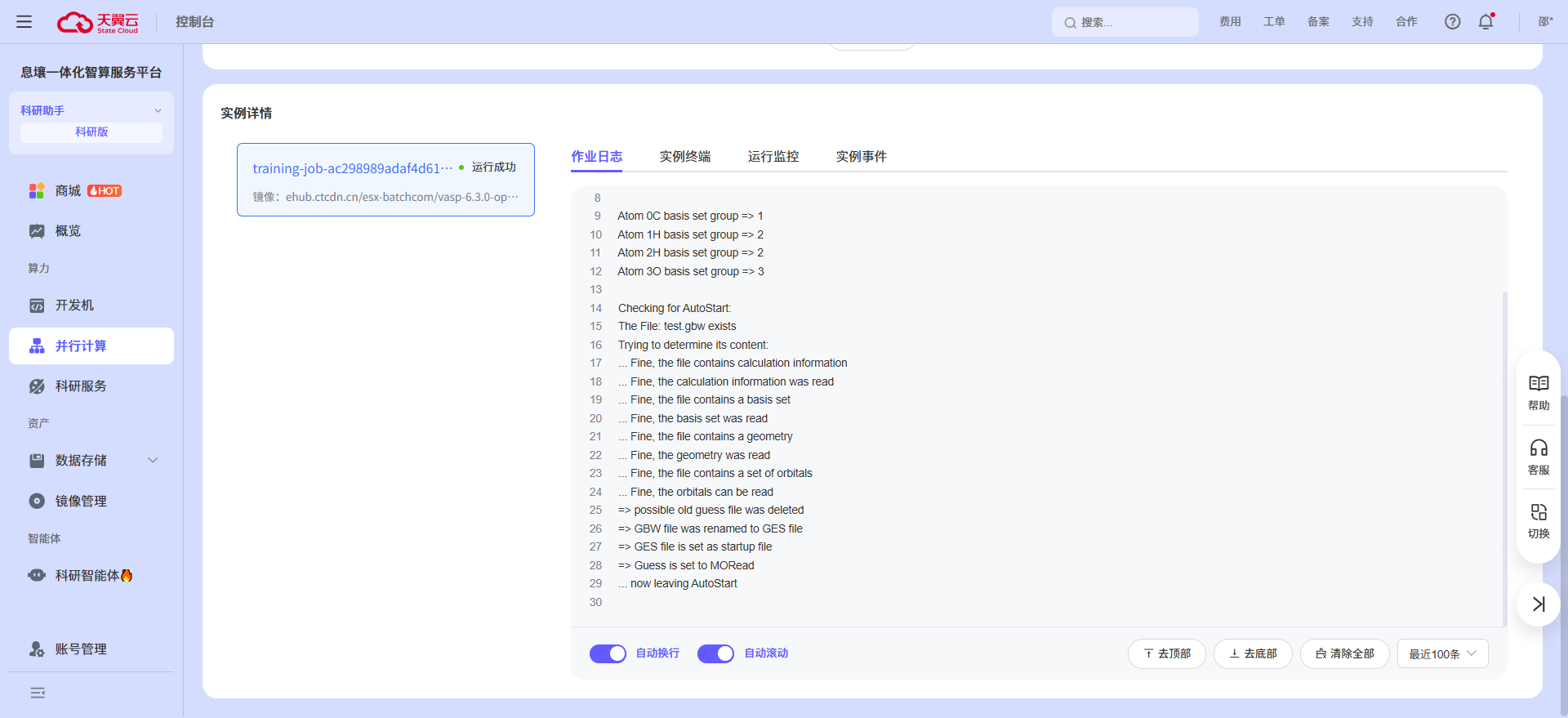This screenshot has width=1568, height=718.
Task: Click the 科研服务 icon
Action: pyautogui.click(x=37, y=386)
